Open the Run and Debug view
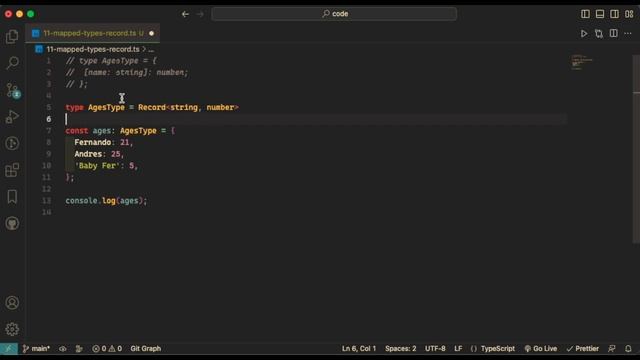 point(12,117)
